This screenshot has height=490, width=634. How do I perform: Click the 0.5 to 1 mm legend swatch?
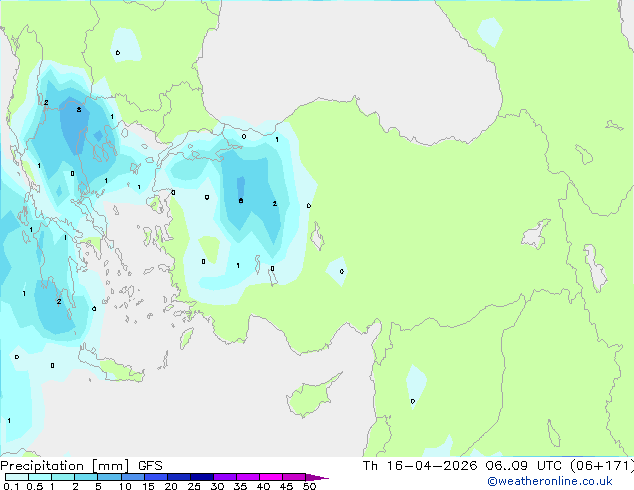pos(40,477)
